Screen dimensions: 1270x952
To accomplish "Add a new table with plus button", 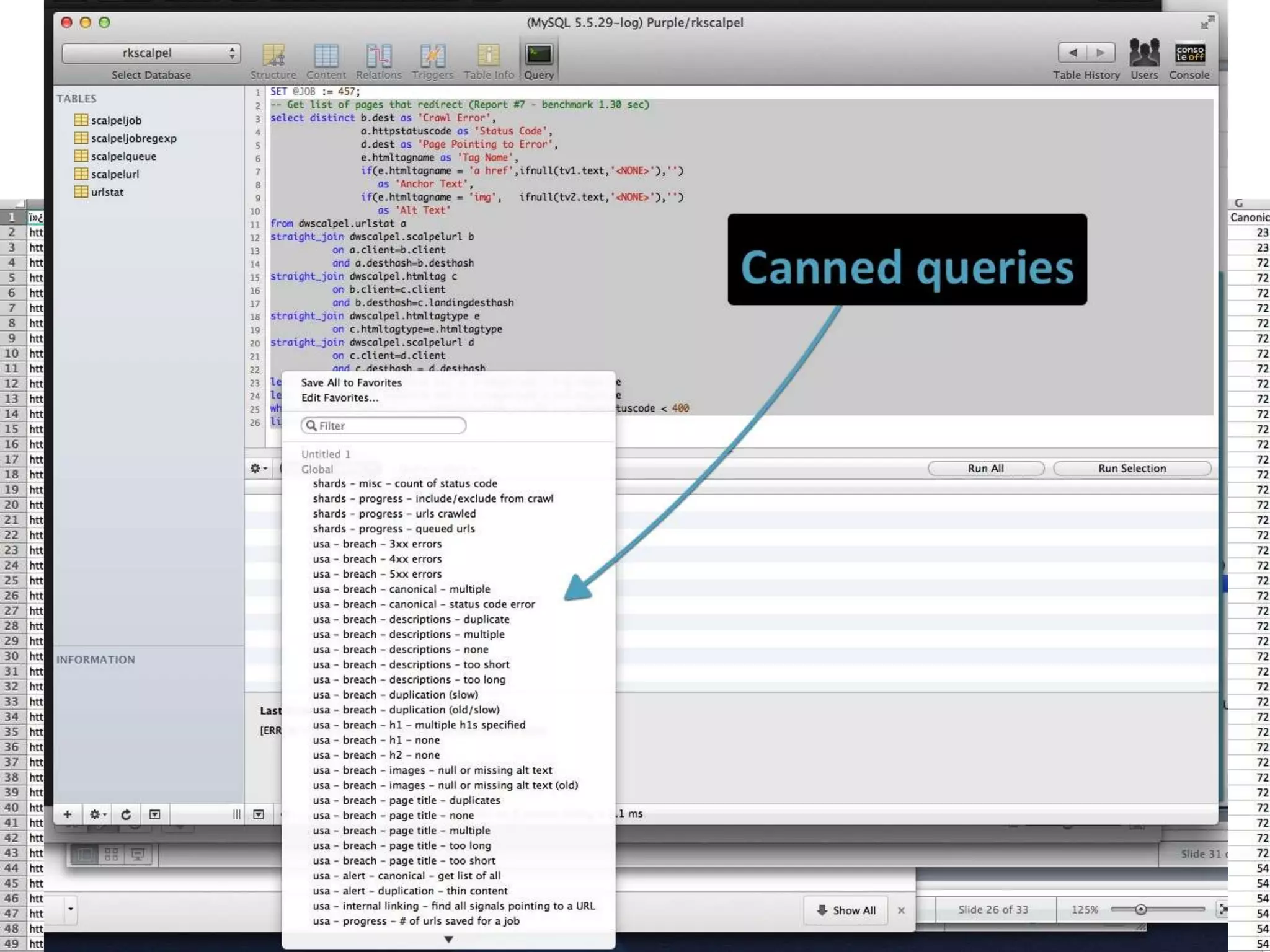I will click(x=68, y=814).
